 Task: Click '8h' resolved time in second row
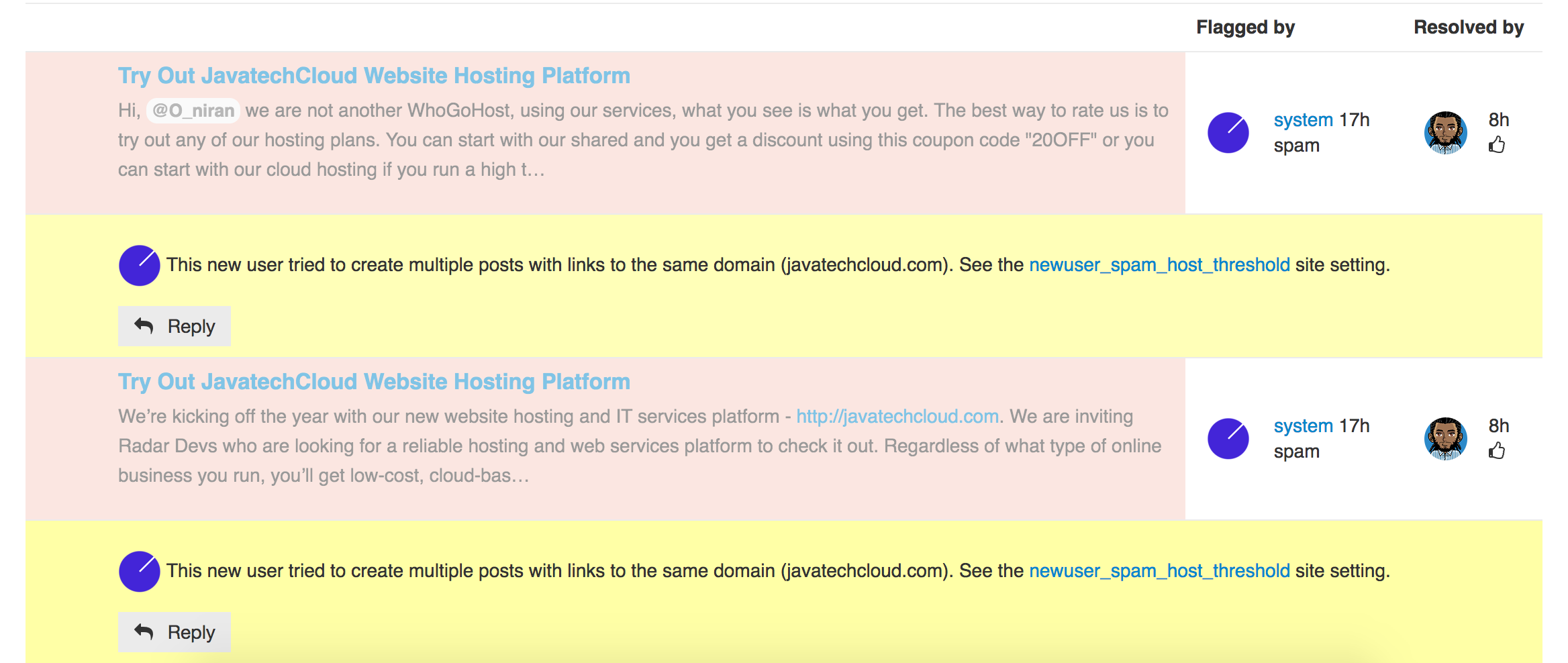1499,426
